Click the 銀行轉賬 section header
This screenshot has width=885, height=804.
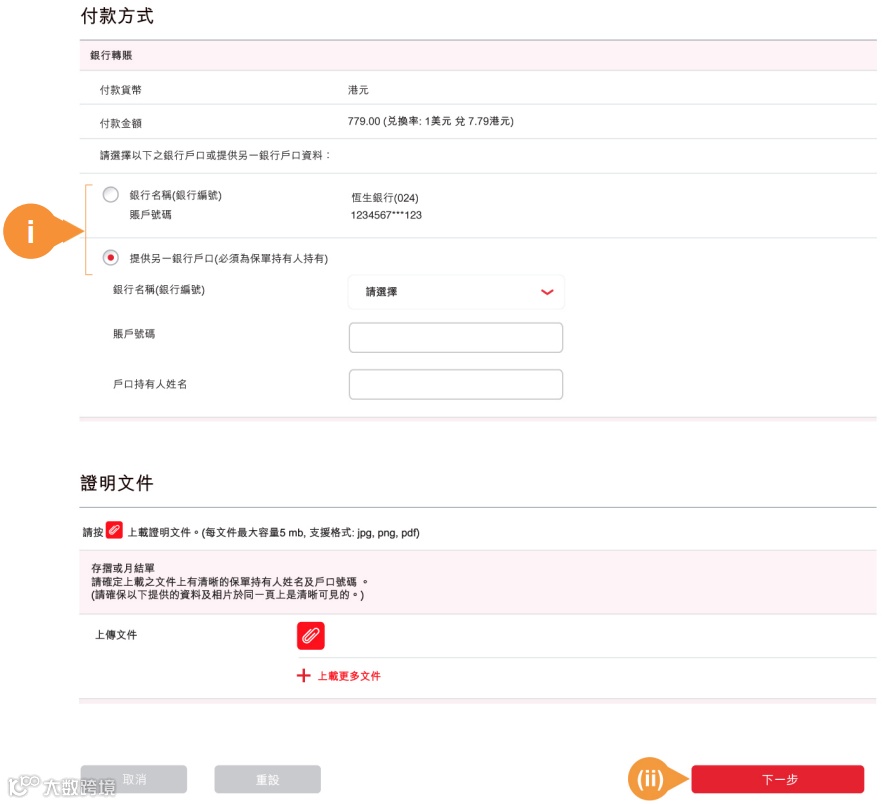coord(478,55)
